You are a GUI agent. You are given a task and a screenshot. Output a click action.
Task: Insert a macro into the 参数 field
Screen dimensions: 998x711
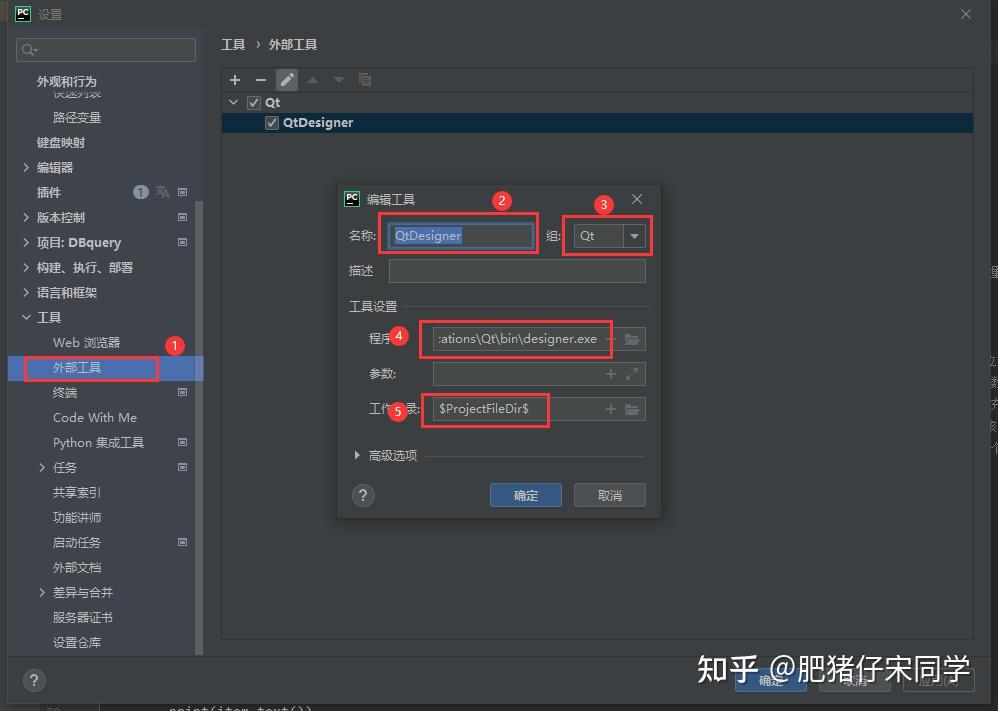pyautogui.click(x=610, y=375)
